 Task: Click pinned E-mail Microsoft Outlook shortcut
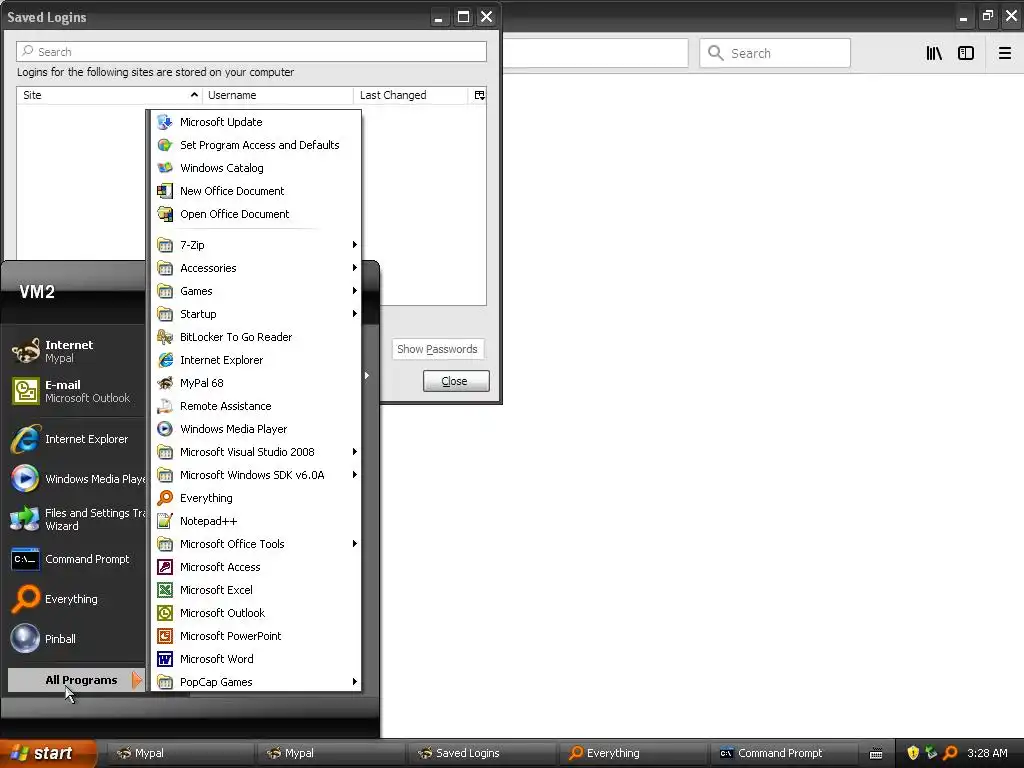pyautogui.click(x=75, y=391)
